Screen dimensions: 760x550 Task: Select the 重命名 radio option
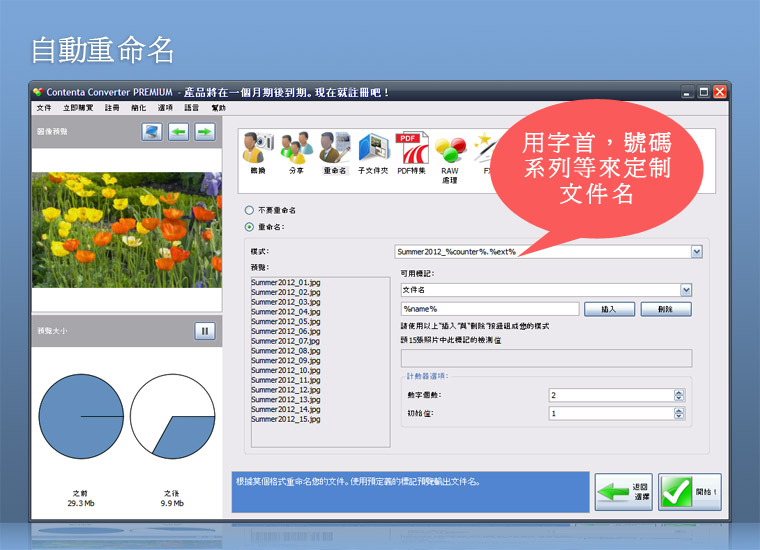[249, 227]
